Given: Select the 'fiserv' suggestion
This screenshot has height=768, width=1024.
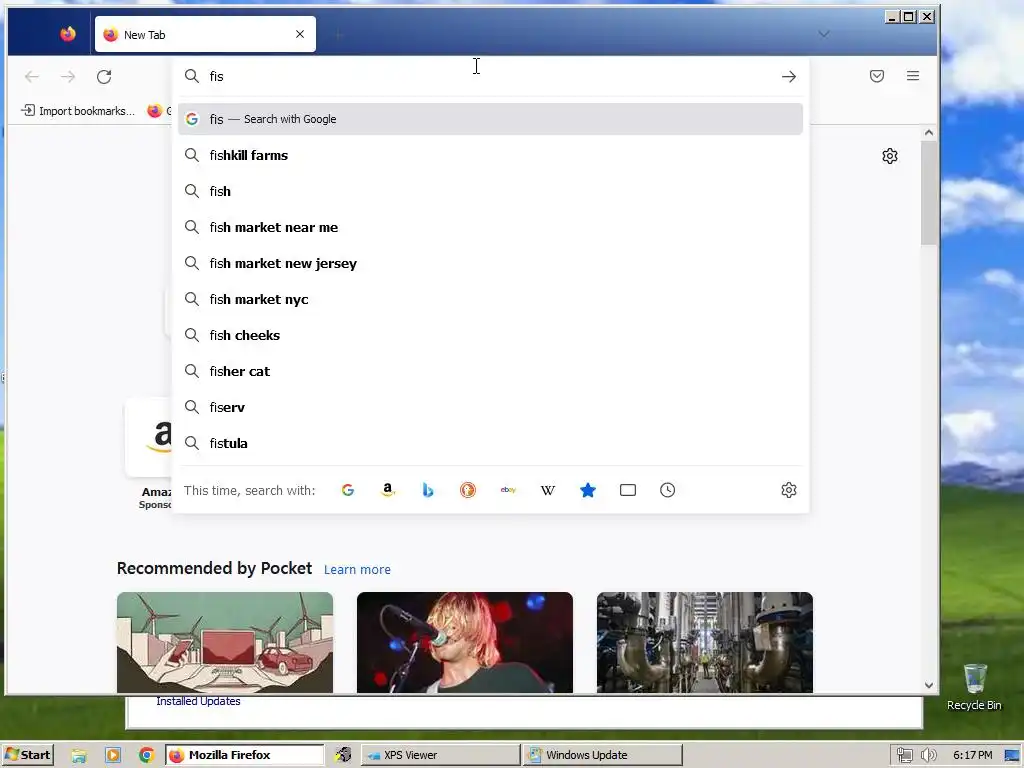Looking at the screenshot, I should 490,407.
